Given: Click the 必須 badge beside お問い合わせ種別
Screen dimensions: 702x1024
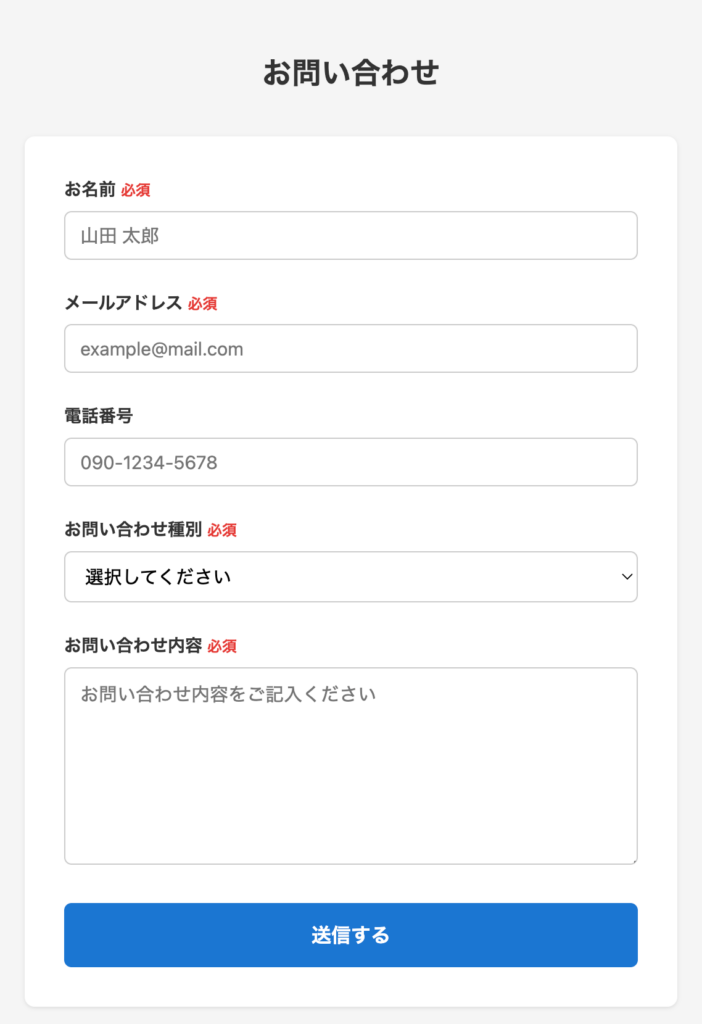Looking at the screenshot, I should tap(222, 530).
